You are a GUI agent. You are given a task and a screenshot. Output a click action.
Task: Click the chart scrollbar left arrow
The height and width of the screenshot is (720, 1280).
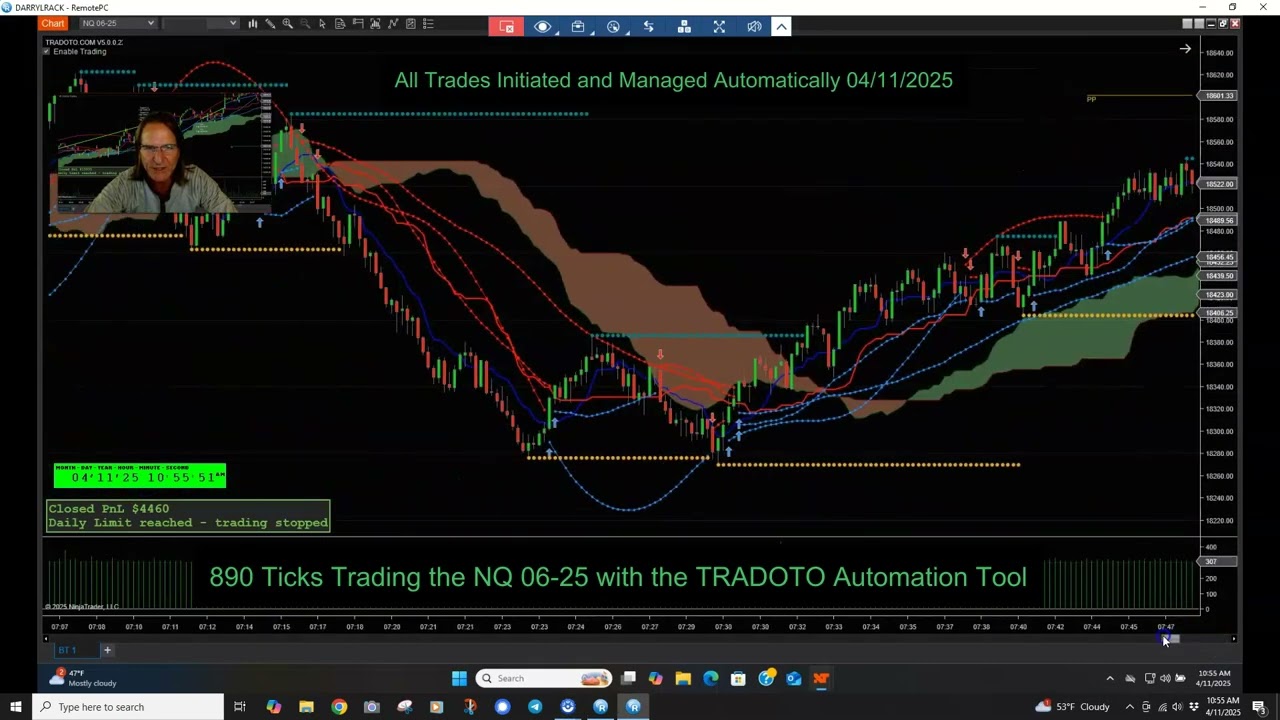pyautogui.click(x=46, y=639)
